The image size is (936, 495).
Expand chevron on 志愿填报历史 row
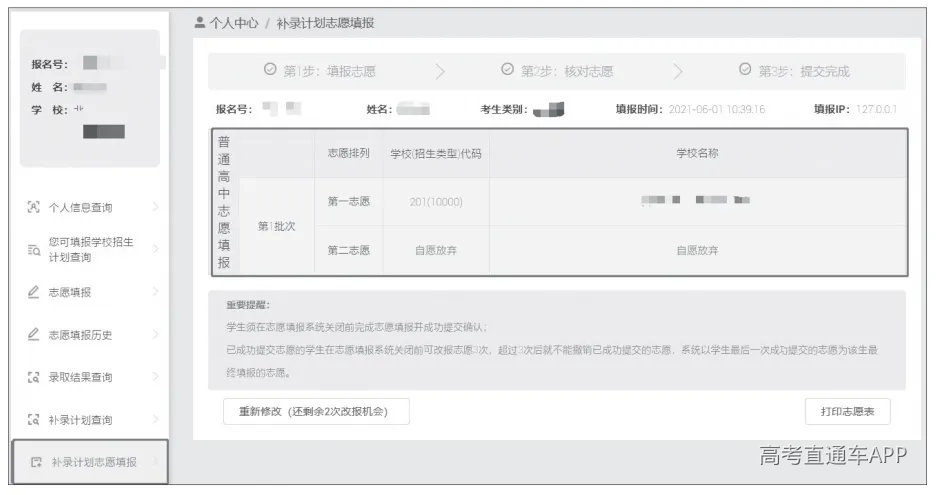(156, 334)
